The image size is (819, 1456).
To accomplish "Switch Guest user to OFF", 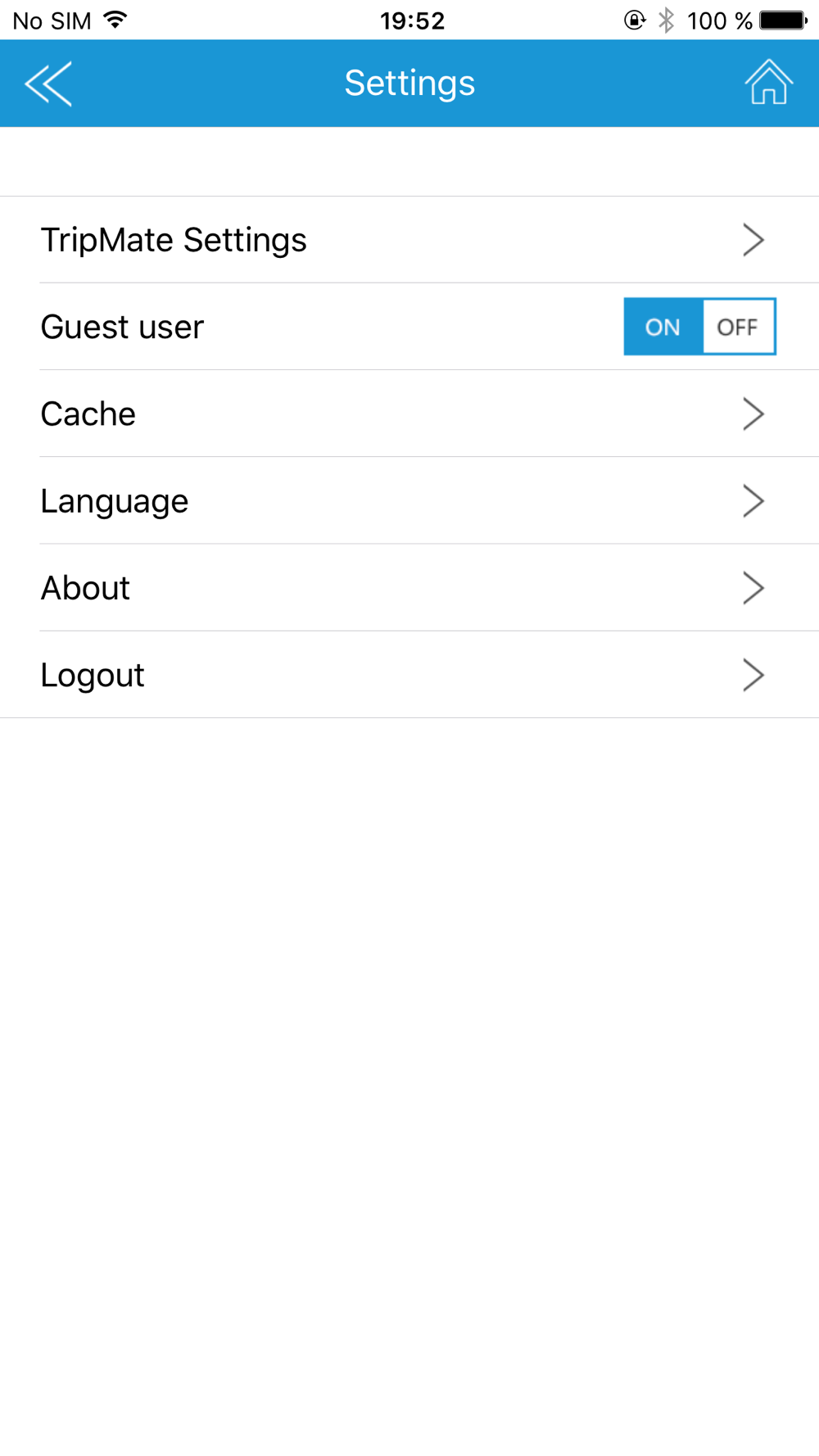I will point(739,327).
